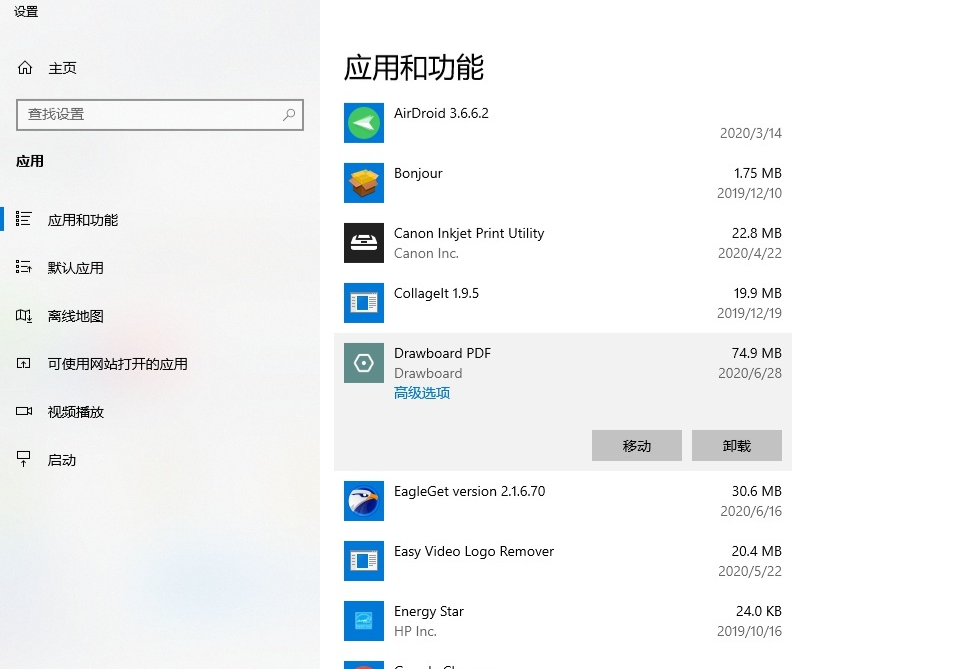Select Easy Video Logo Remover name

click(474, 552)
